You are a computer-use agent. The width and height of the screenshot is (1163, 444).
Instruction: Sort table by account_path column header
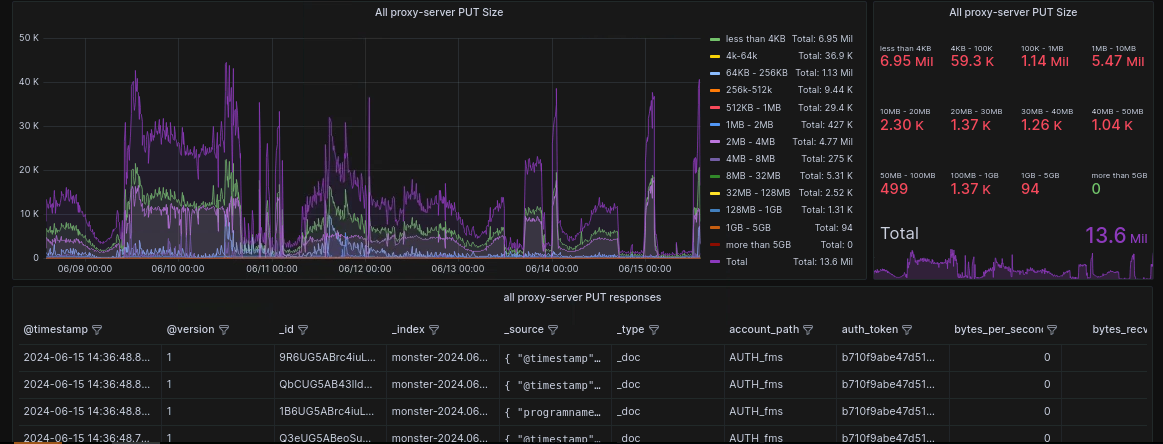tap(765, 329)
